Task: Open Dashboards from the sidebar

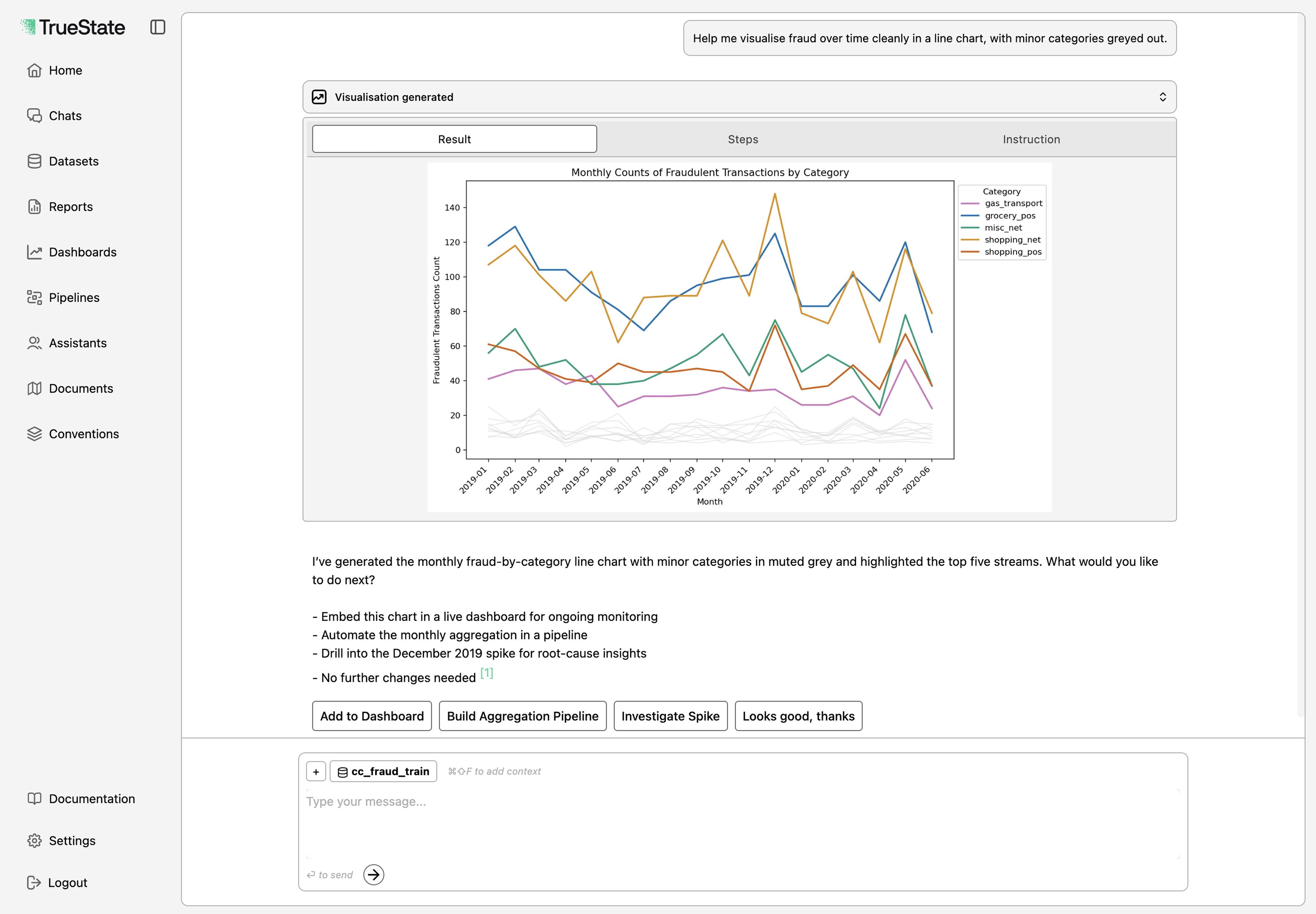Action: (82, 252)
